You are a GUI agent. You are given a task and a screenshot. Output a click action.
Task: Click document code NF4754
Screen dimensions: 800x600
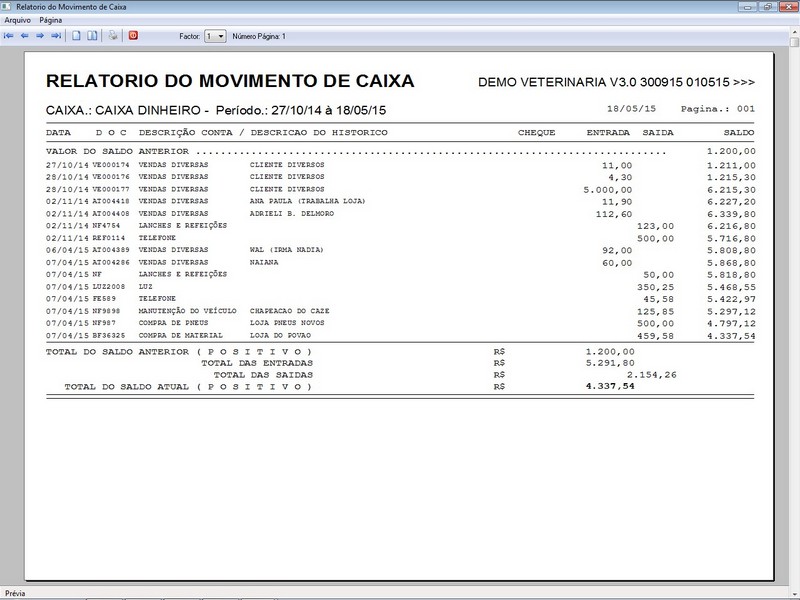[106, 226]
